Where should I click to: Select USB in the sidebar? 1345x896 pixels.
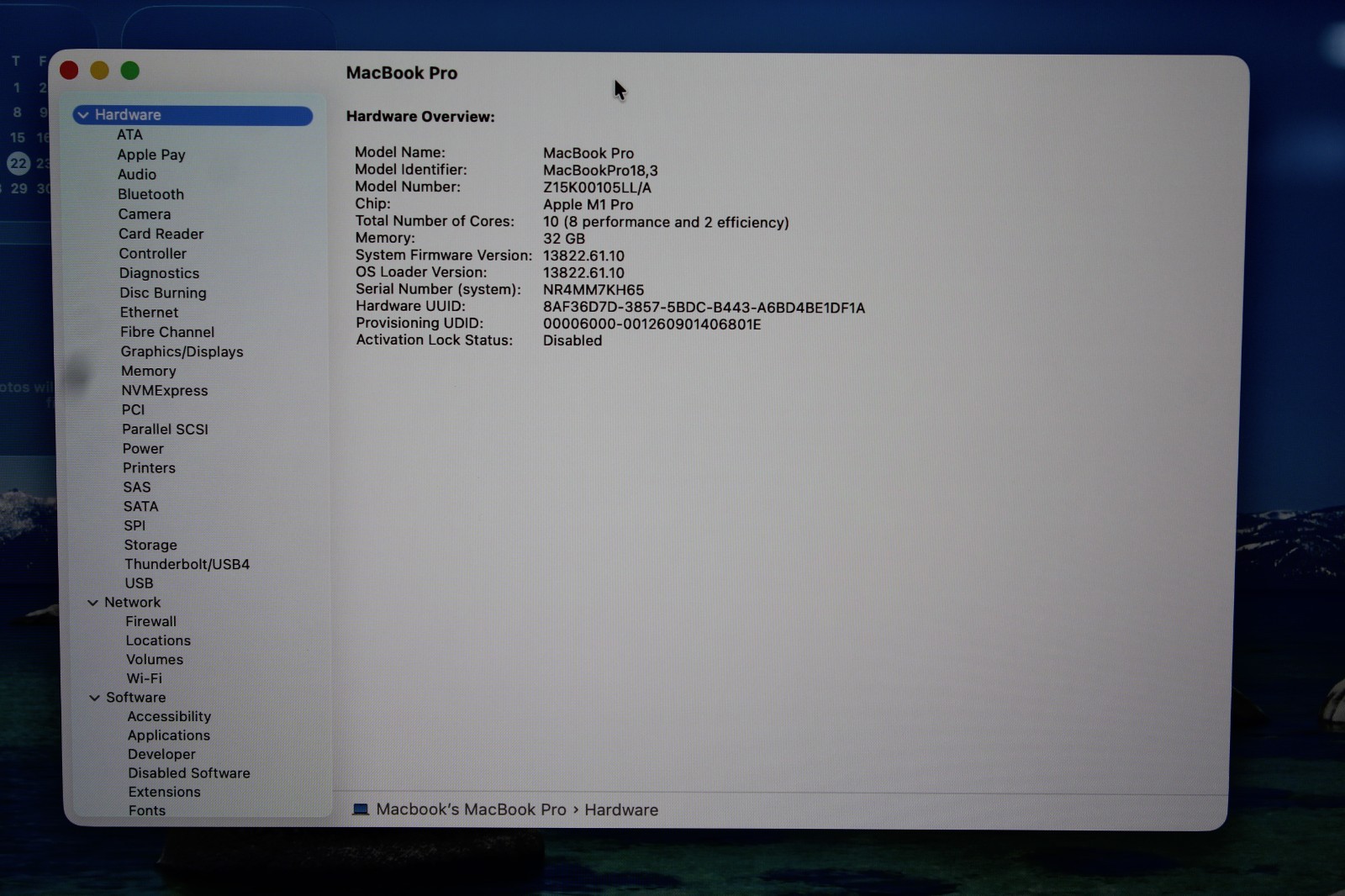pyautogui.click(x=139, y=583)
